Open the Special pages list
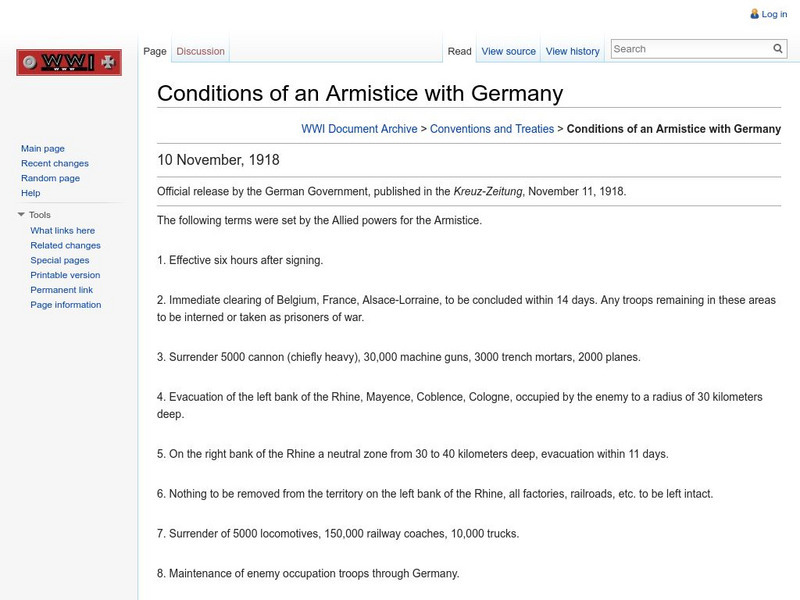800x600 pixels. point(58,259)
